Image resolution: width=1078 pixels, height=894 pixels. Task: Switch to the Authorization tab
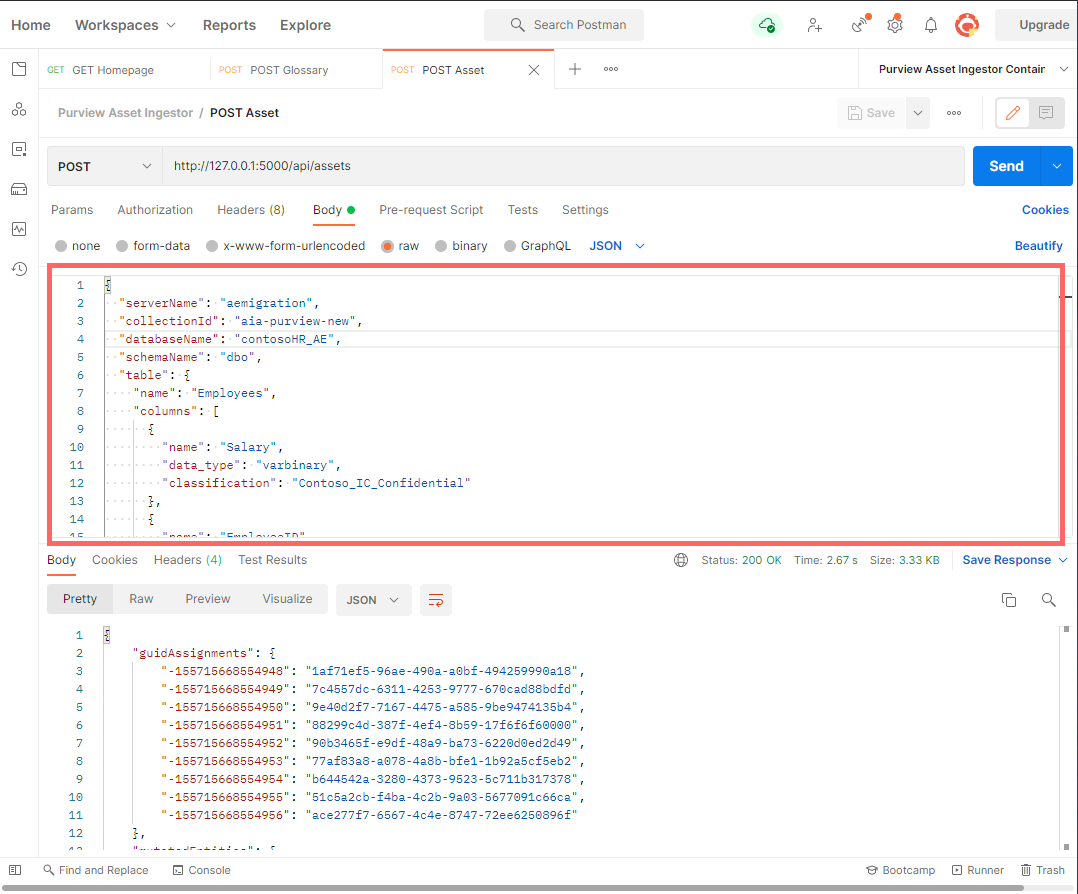pos(155,210)
